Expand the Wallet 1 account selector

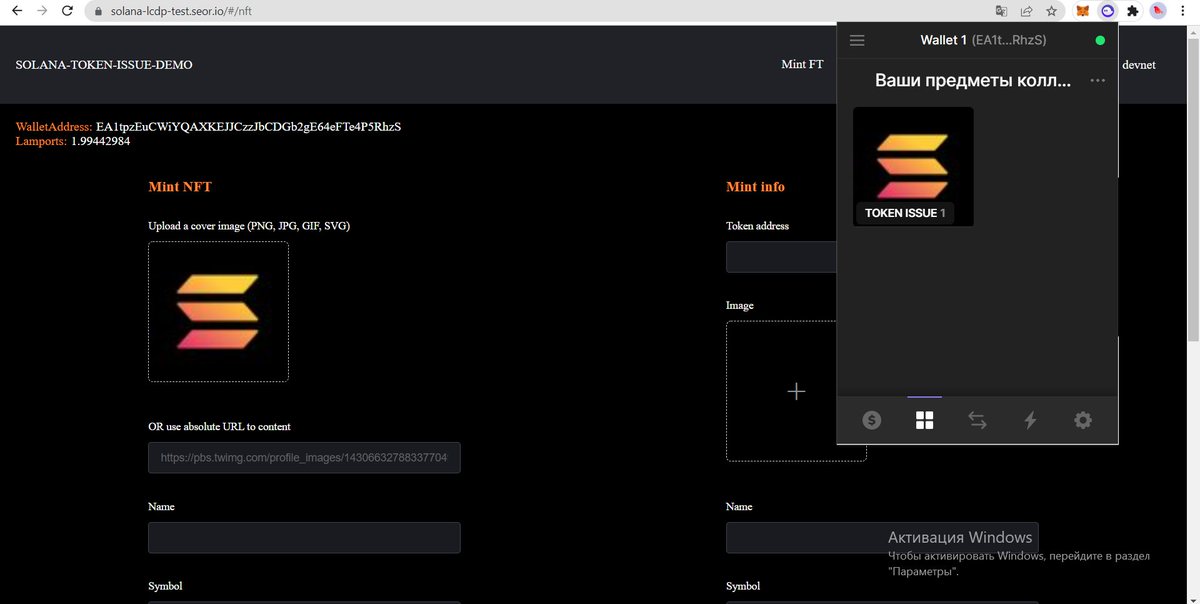click(x=980, y=40)
